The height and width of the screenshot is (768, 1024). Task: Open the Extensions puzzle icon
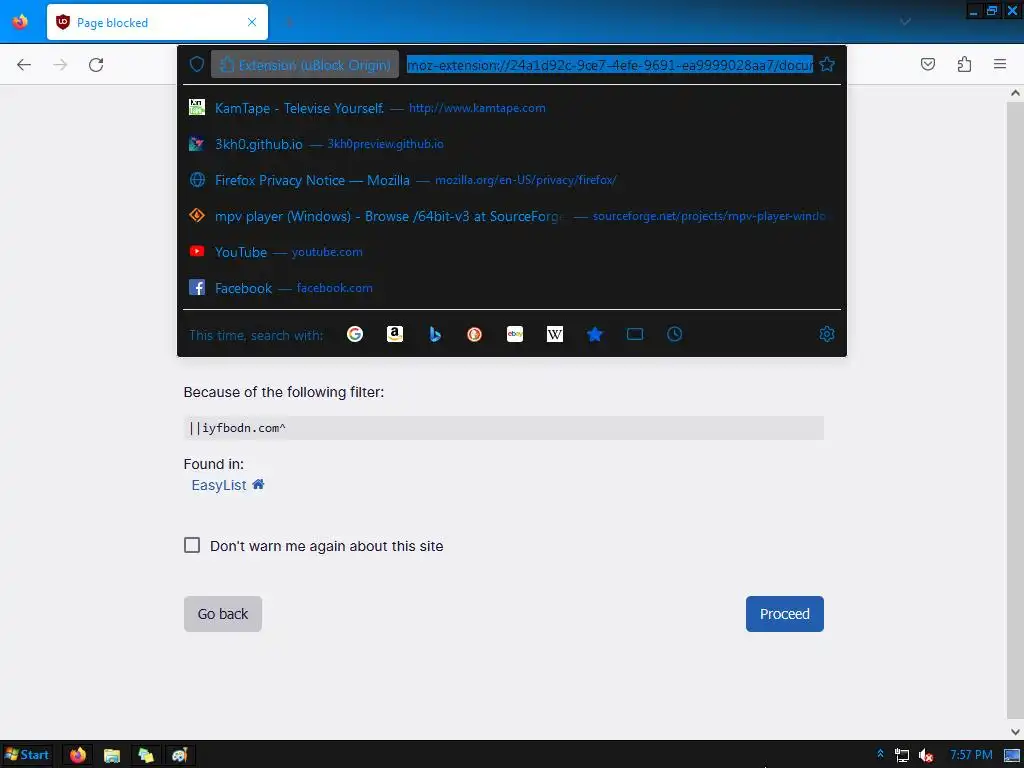click(964, 64)
